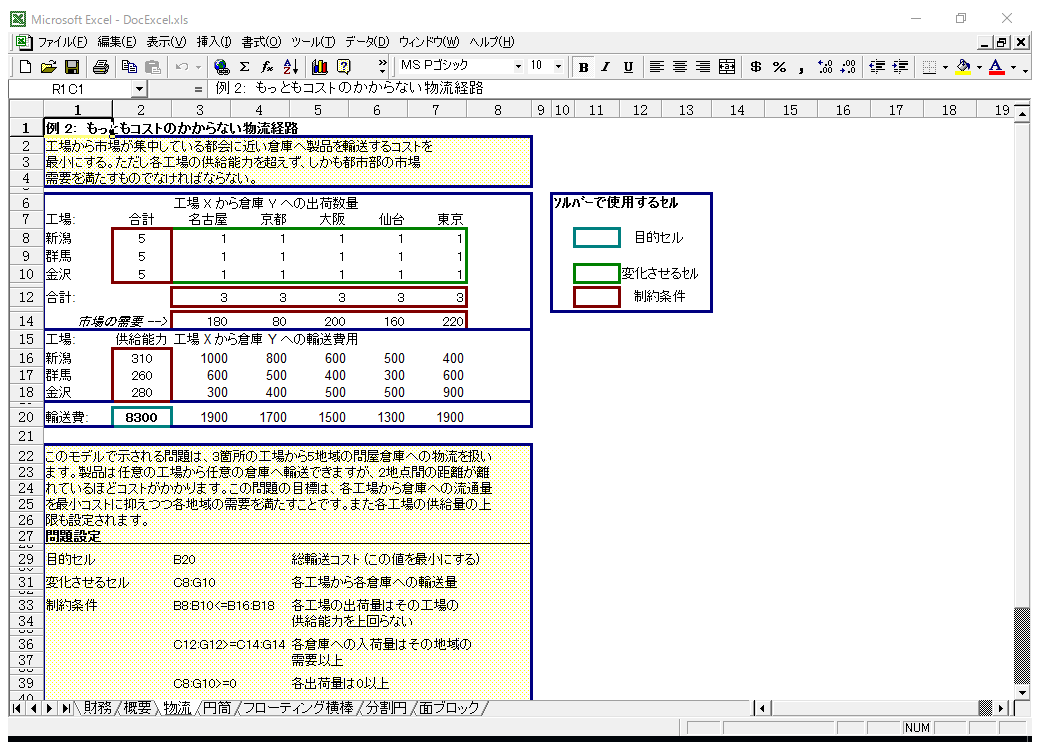Image resolution: width=1038 pixels, height=742 pixels.
Task: Apply the yellow Fill Color swatch
Action: pyautogui.click(x=963, y=67)
